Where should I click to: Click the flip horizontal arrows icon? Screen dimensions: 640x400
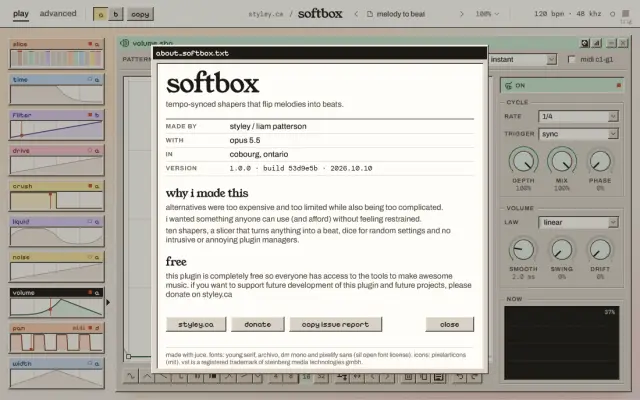tap(357, 376)
